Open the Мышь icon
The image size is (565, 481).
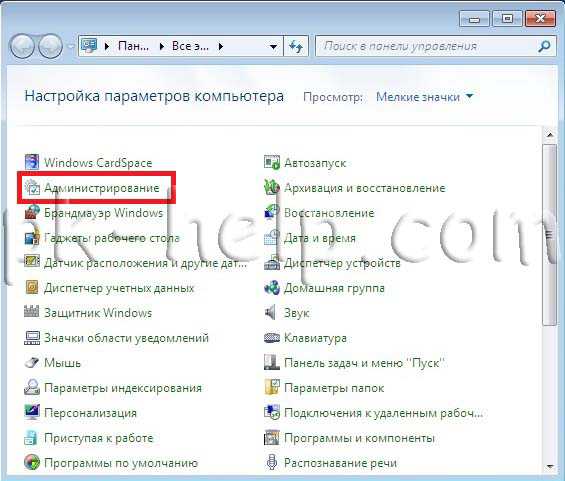(x=32, y=362)
